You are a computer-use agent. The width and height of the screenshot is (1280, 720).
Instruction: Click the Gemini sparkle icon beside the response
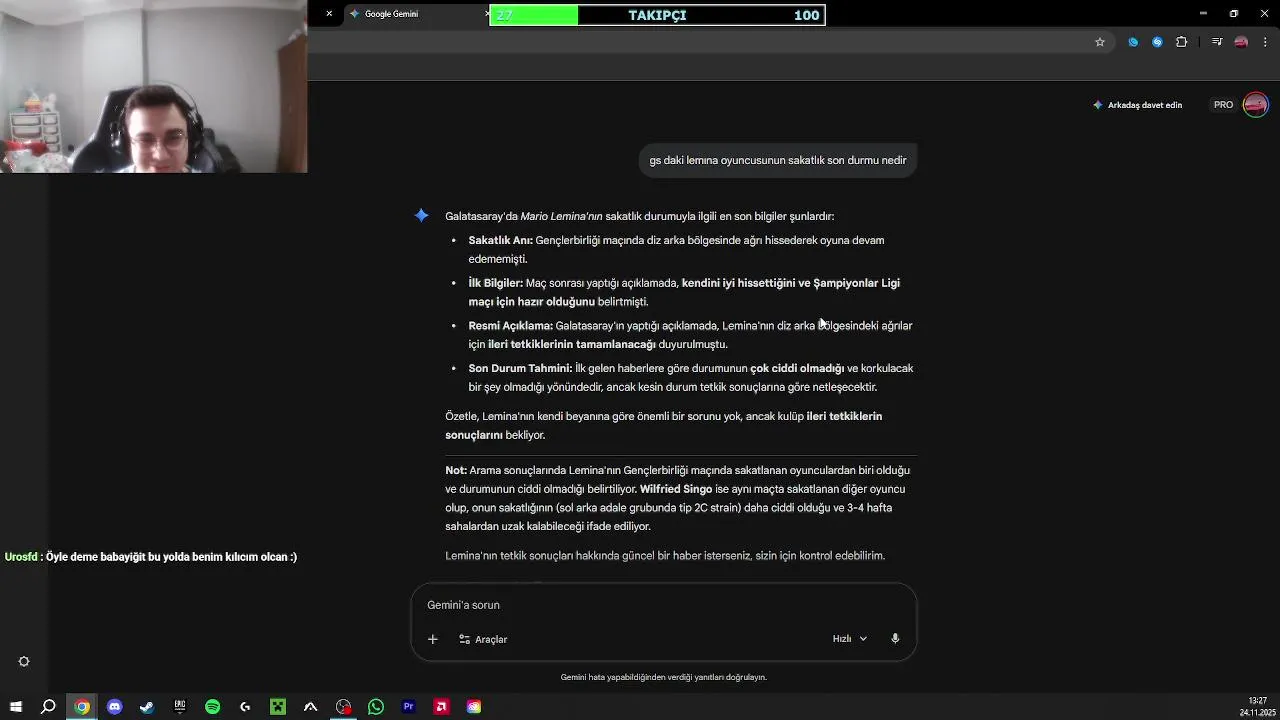coord(422,216)
